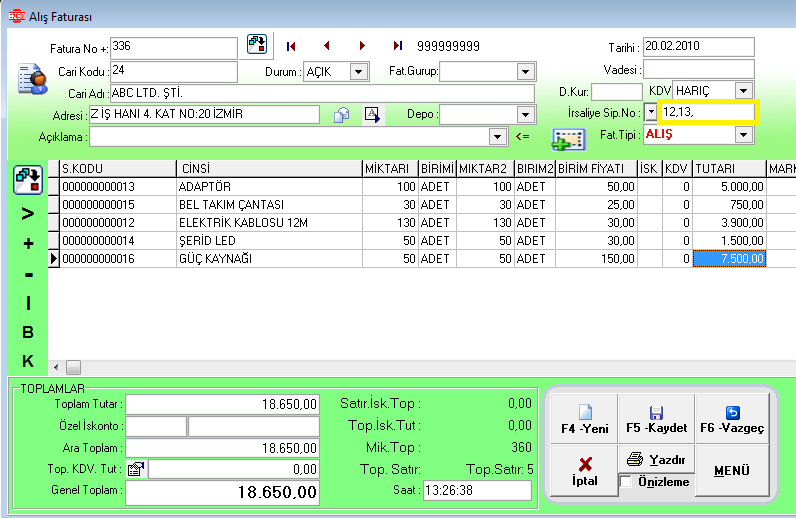This screenshot has width=796, height=518.
Task: Open the MENÜ button
Action: 731,471
